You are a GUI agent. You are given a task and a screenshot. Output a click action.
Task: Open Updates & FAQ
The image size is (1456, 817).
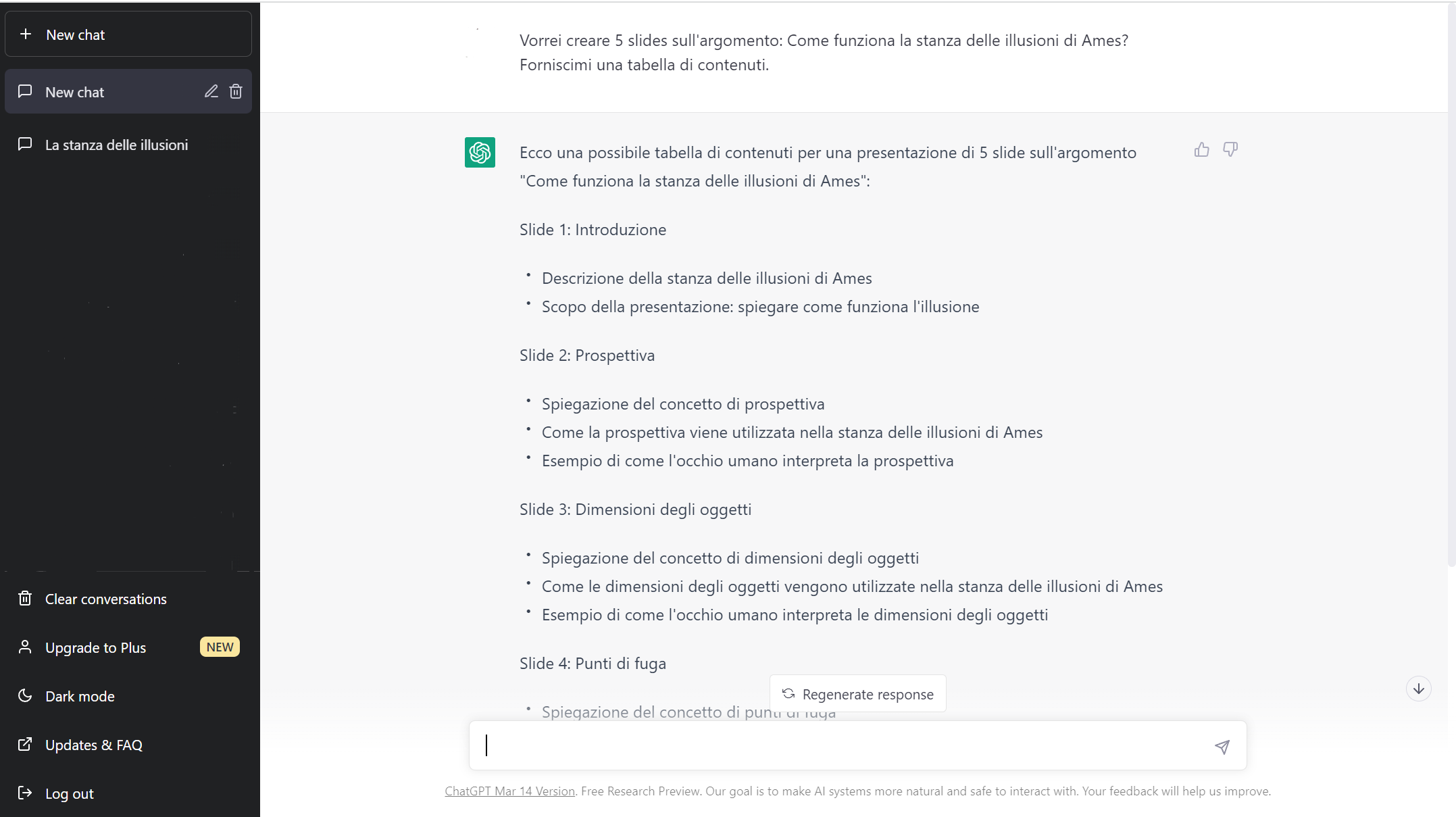(x=93, y=745)
